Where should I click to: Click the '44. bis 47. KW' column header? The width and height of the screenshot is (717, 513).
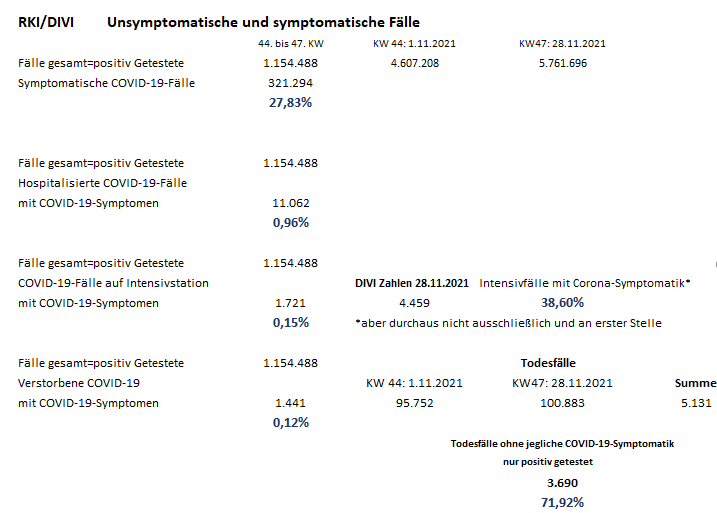point(290,44)
